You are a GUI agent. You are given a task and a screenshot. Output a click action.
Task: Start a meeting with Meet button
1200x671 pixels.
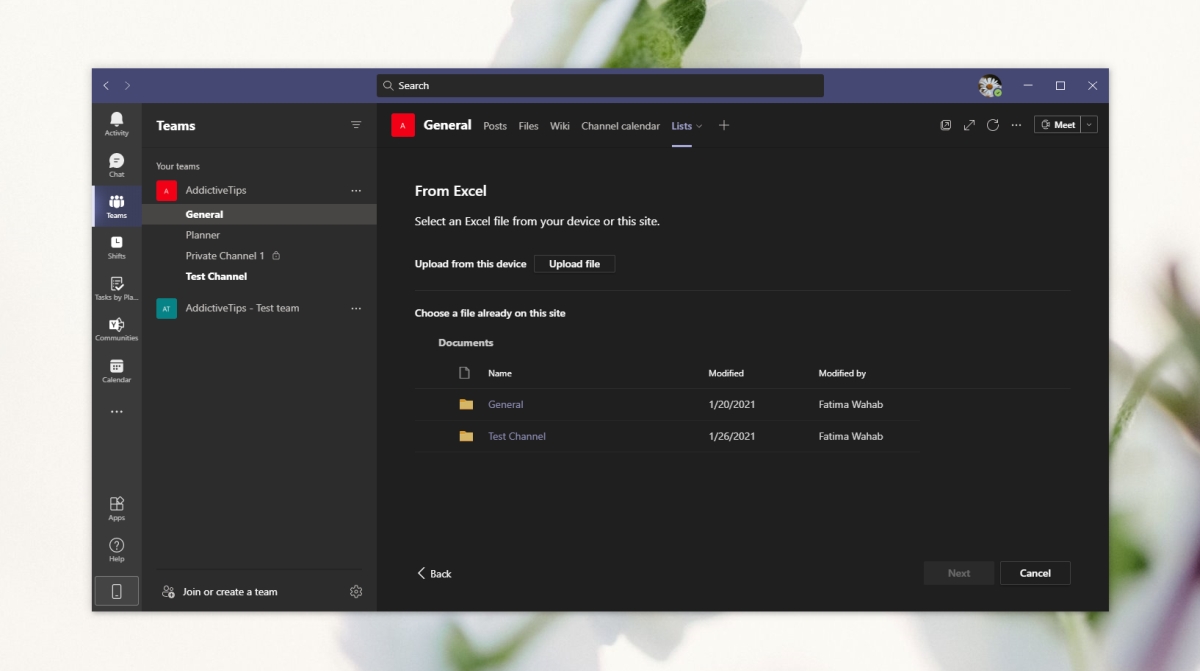[1058, 125]
